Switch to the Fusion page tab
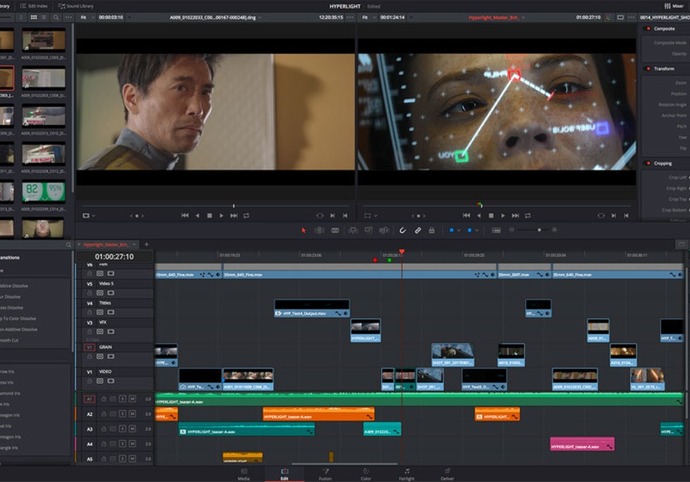The image size is (690, 482). 325,474
